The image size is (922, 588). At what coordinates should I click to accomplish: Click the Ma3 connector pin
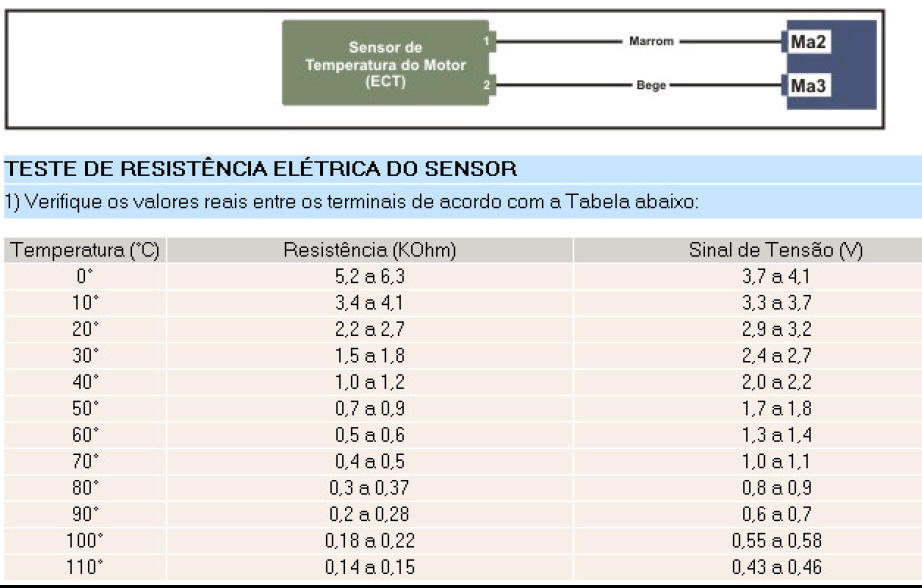tap(808, 86)
